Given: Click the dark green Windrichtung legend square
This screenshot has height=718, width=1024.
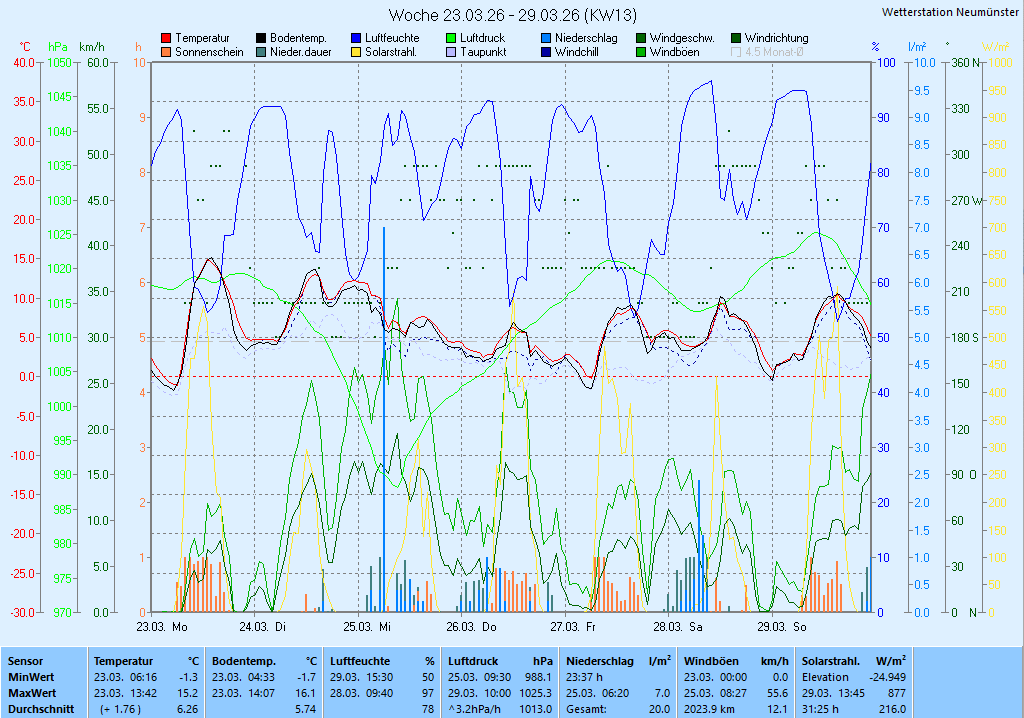Looking at the screenshot, I should tap(736, 38).
